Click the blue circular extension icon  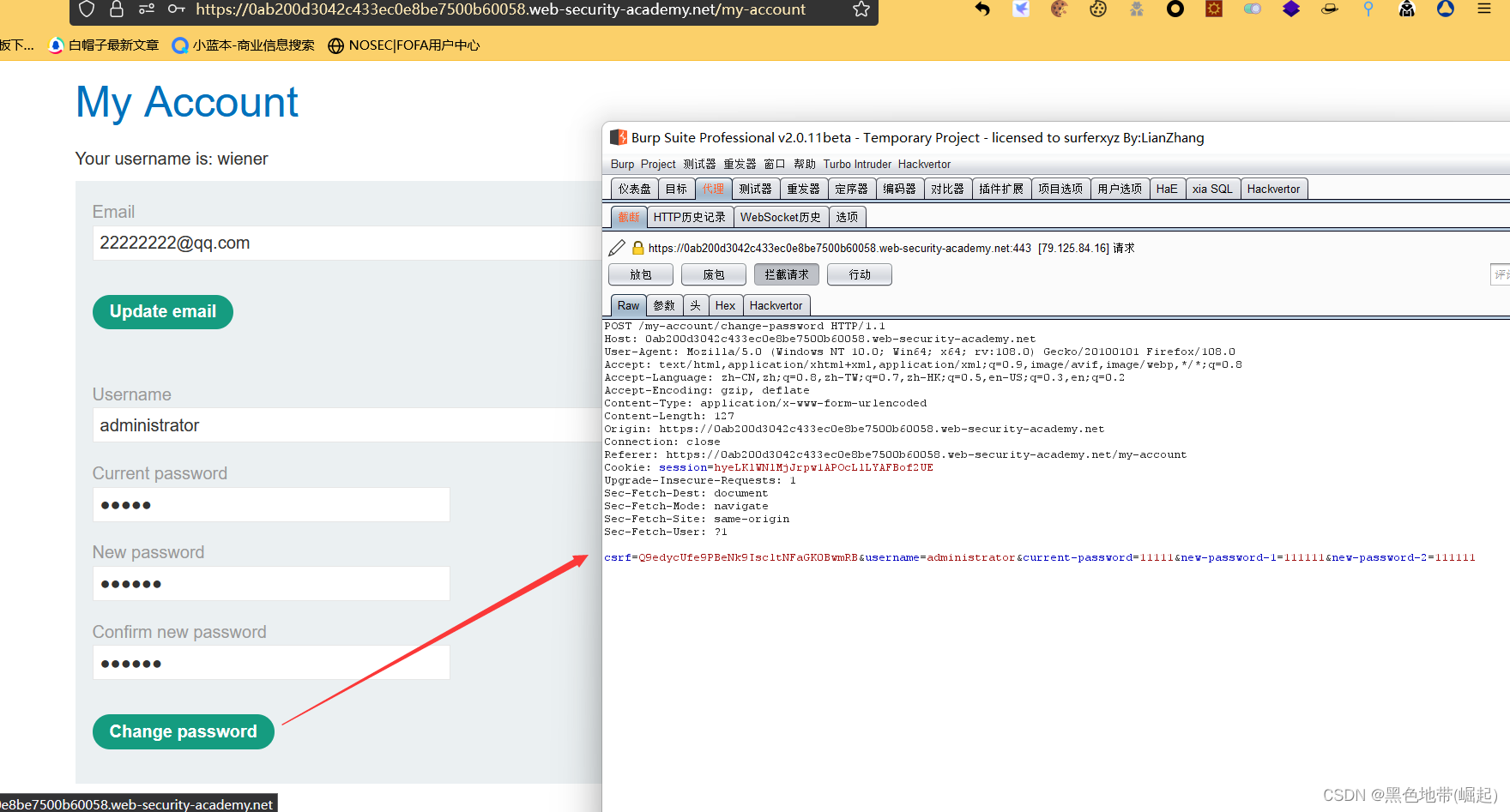(x=1446, y=9)
